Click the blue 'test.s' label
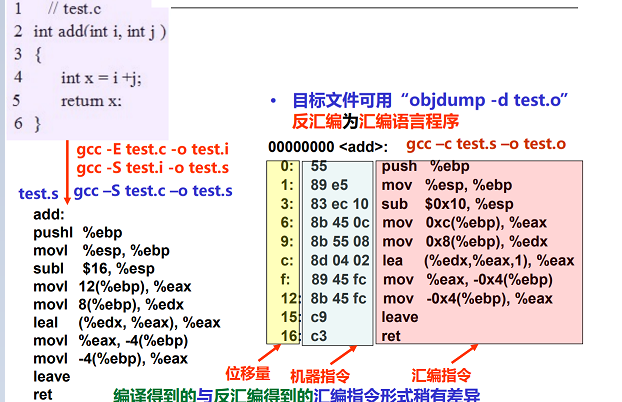The width and height of the screenshot is (622, 402). pyautogui.click(x=38, y=194)
